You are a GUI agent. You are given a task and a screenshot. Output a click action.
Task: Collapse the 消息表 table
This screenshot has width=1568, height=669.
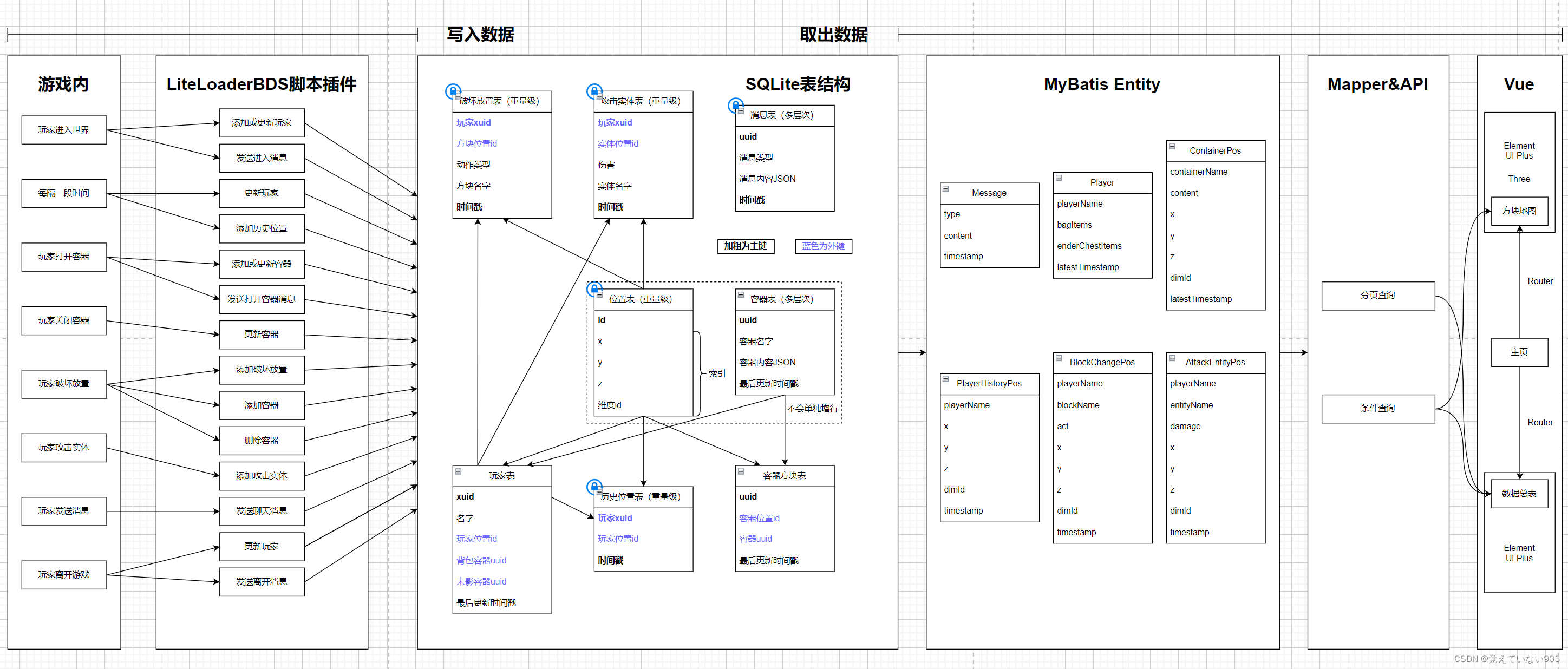click(741, 111)
